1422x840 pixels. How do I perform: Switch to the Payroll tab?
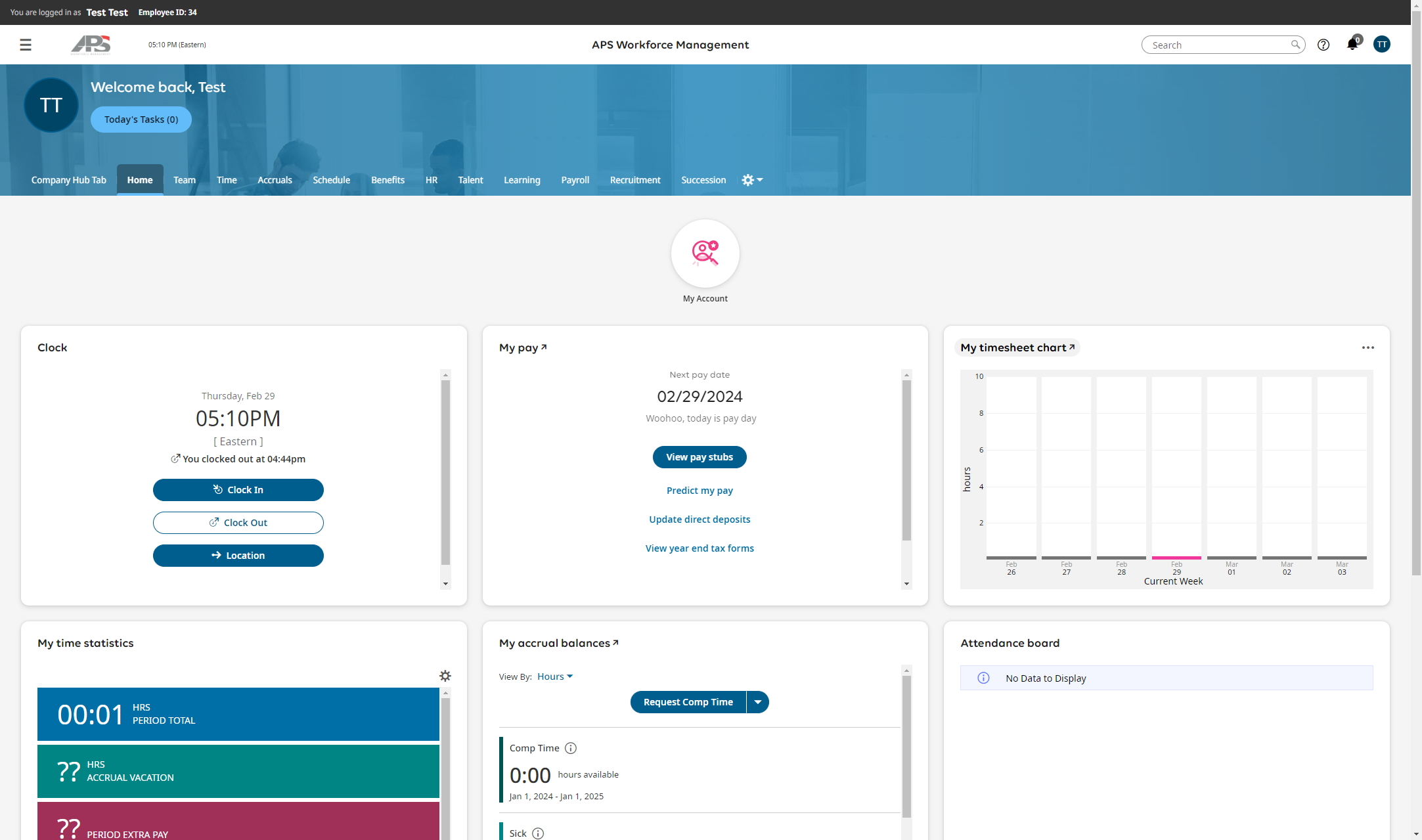click(x=575, y=180)
